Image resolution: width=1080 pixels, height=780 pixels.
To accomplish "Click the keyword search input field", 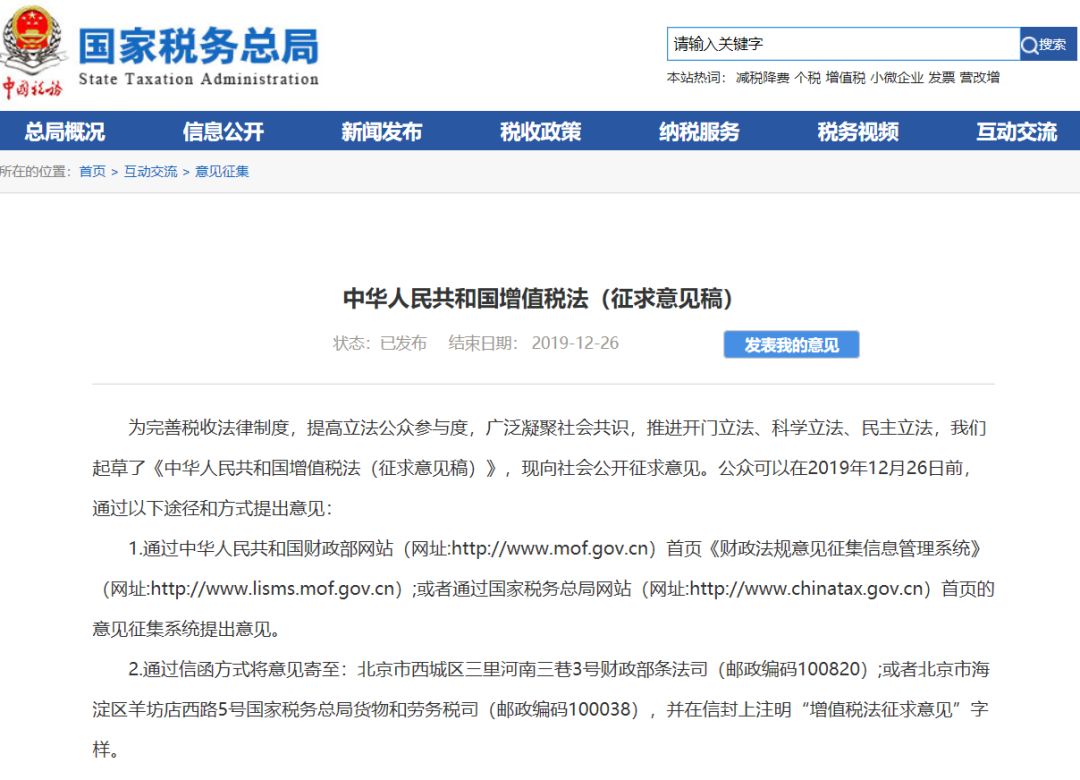I will pos(842,44).
